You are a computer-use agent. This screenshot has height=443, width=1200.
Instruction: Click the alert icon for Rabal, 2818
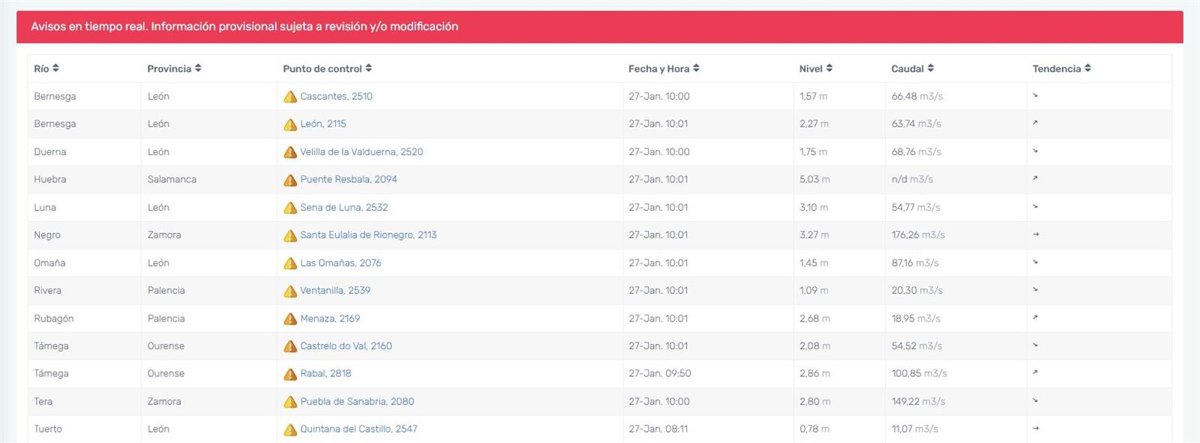coord(290,374)
